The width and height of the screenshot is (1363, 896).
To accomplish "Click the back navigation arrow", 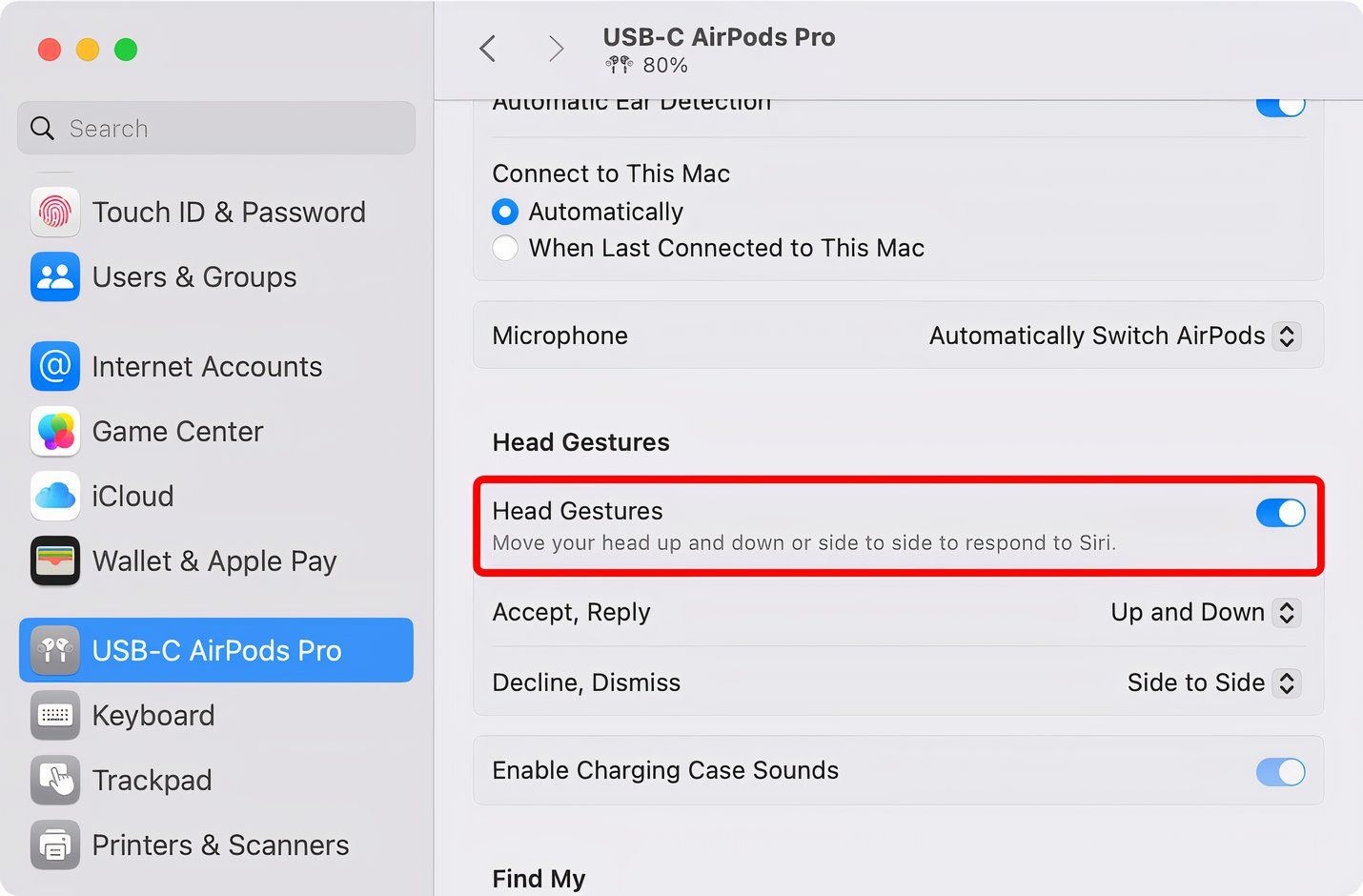I will pyautogui.click(x=488, y=48).
